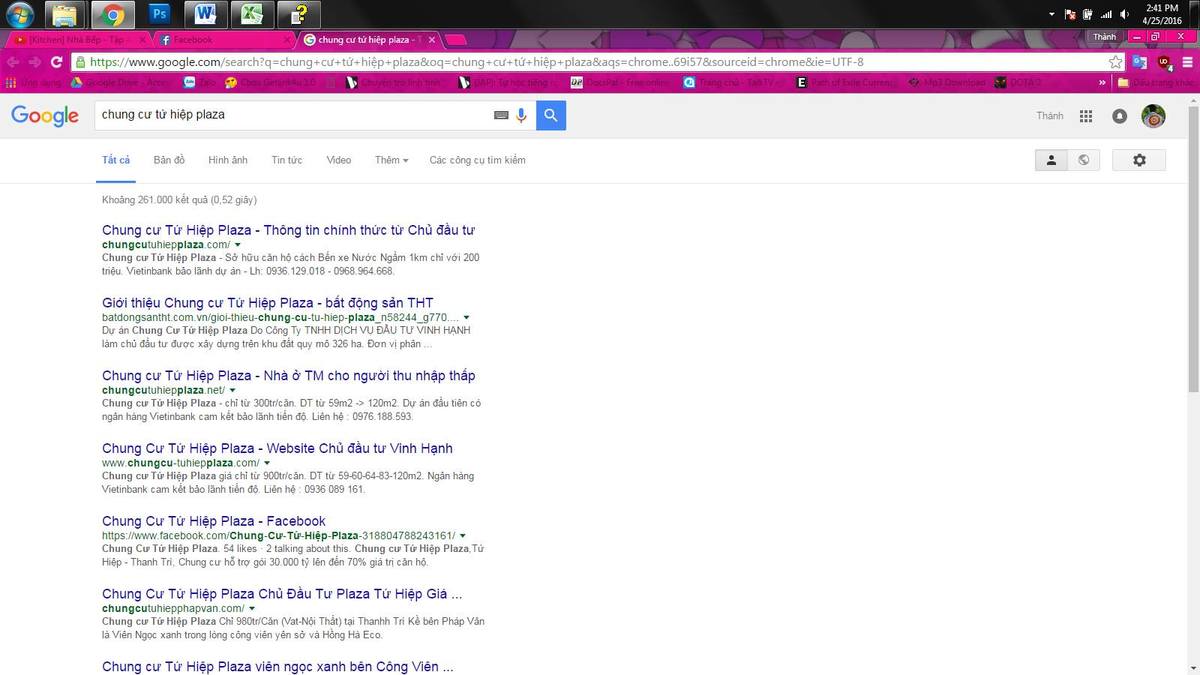Image resolution: width=1200 pixels, height=675 pixels.
Task: Select Hình ảnh search tab
Action: tap(228, 160)
